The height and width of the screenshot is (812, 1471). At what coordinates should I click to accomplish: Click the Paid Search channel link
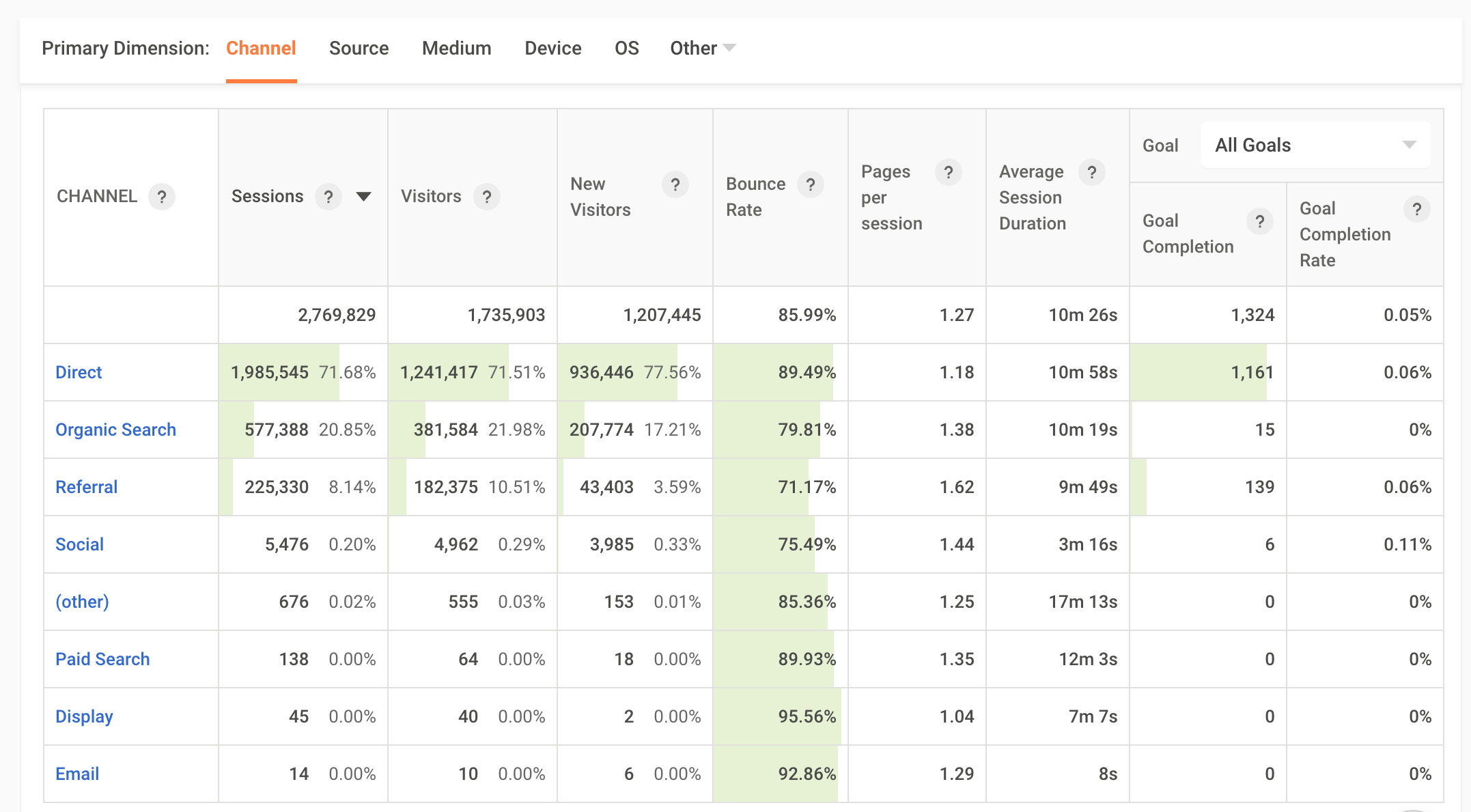[102, 659]
